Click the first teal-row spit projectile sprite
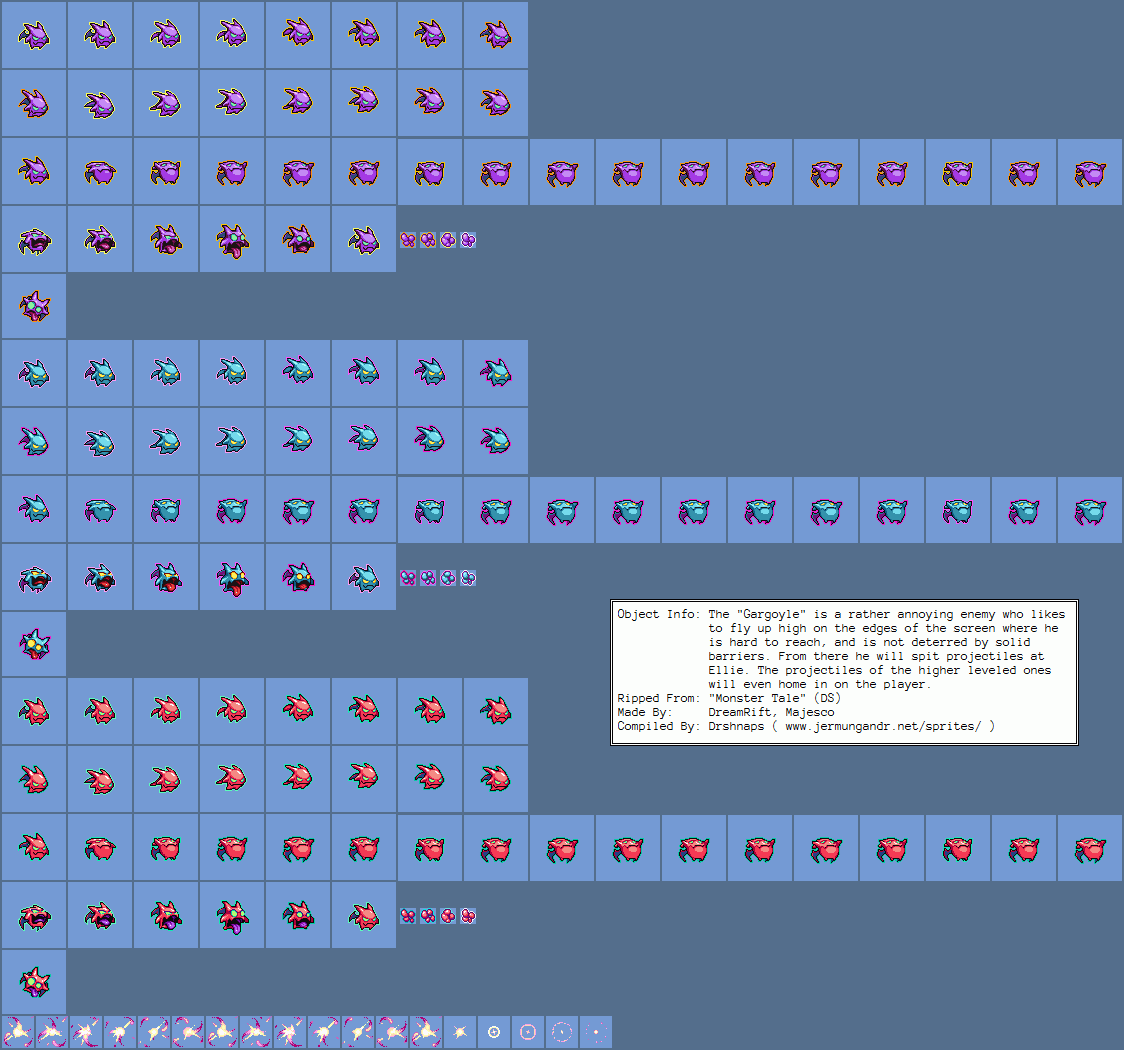Viewport: 1124px width, 1050px height. point(408,578)
